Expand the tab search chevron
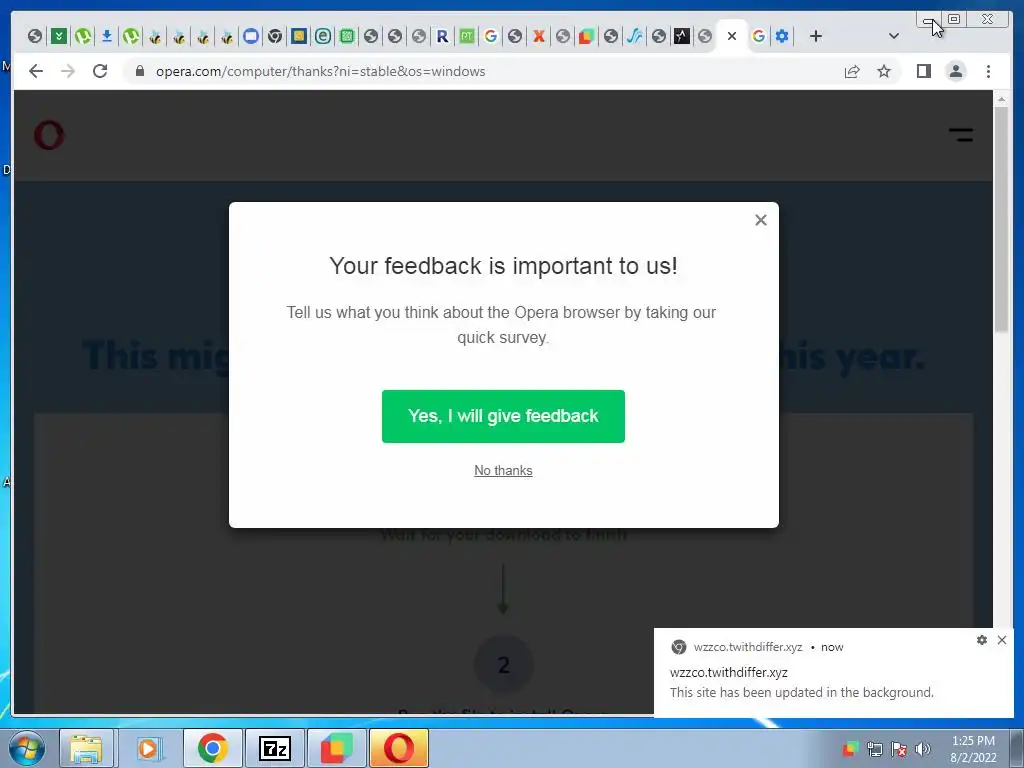The image size is (1024, 768). tap(894, 36)
